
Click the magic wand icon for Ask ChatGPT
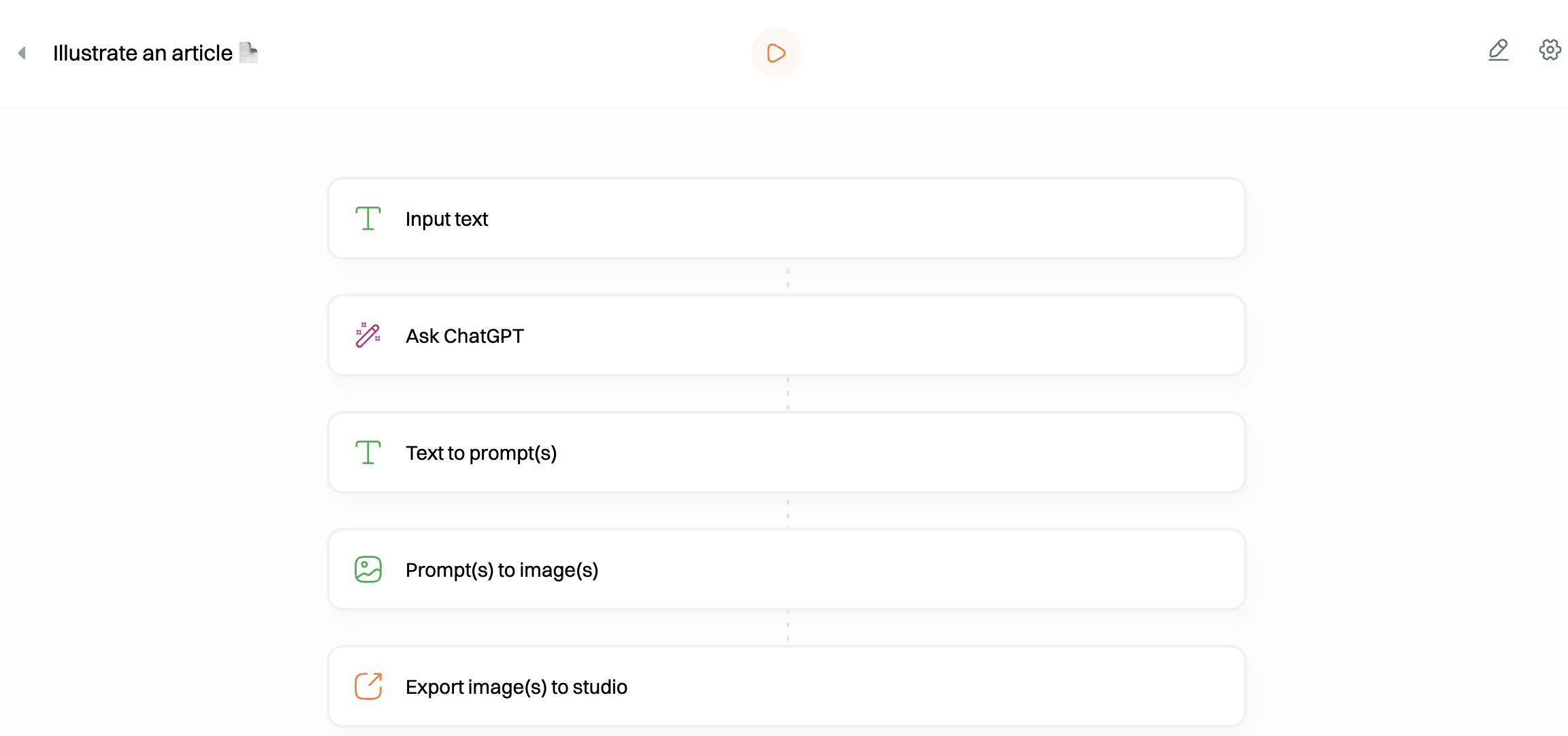368,335
